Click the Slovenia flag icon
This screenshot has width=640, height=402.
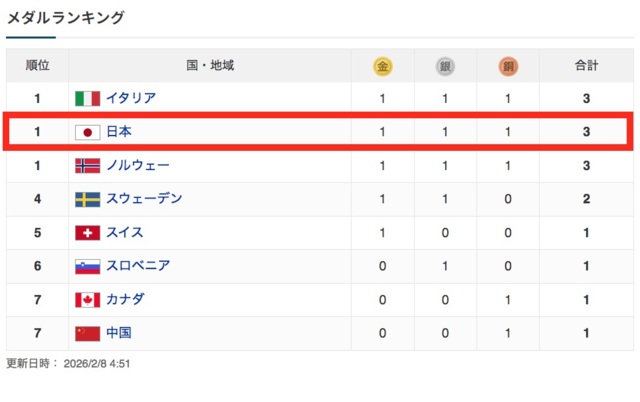(x=88, y=266)
